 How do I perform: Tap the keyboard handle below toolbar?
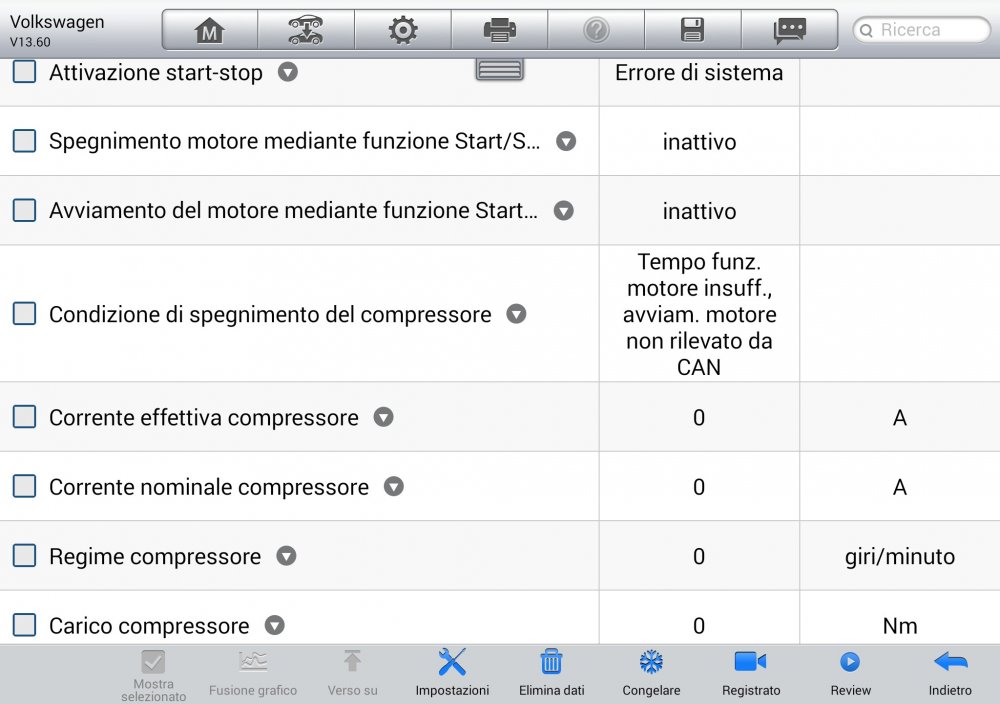(x=499, y=69)
